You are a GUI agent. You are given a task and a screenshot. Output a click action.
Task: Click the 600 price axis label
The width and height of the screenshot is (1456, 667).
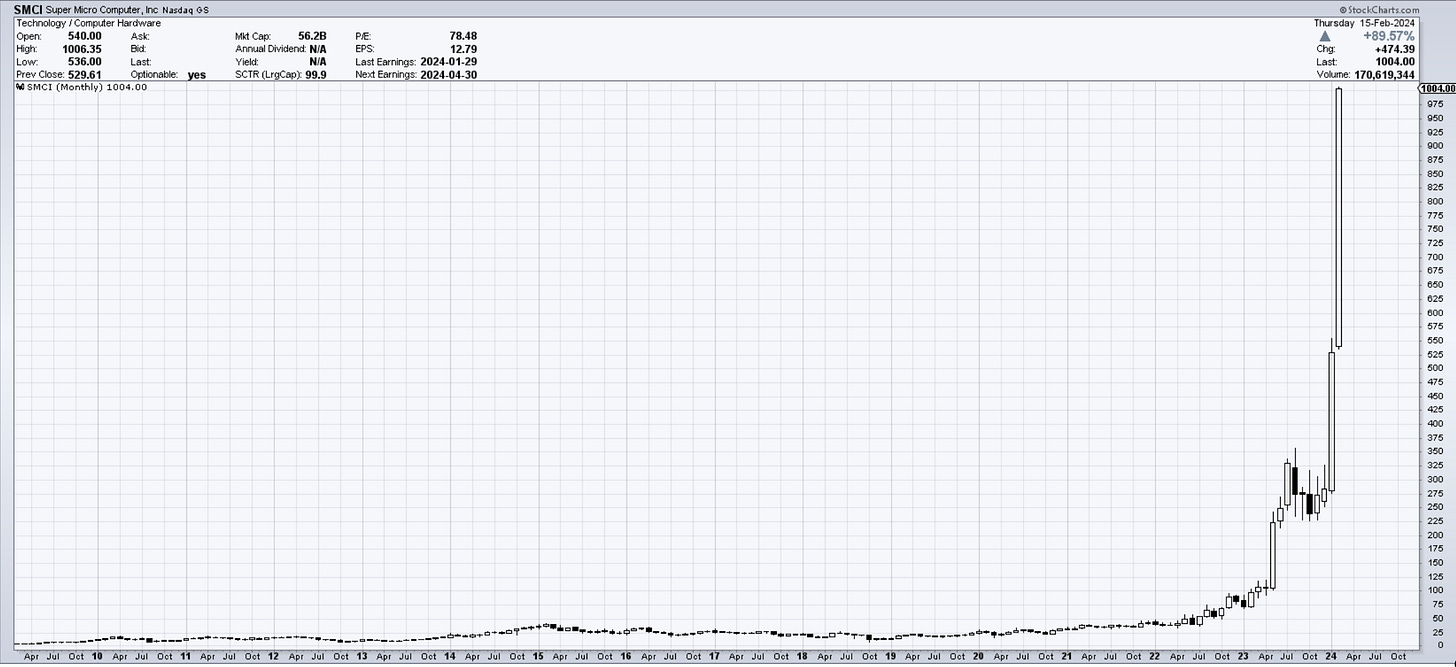coord(1433,312)
